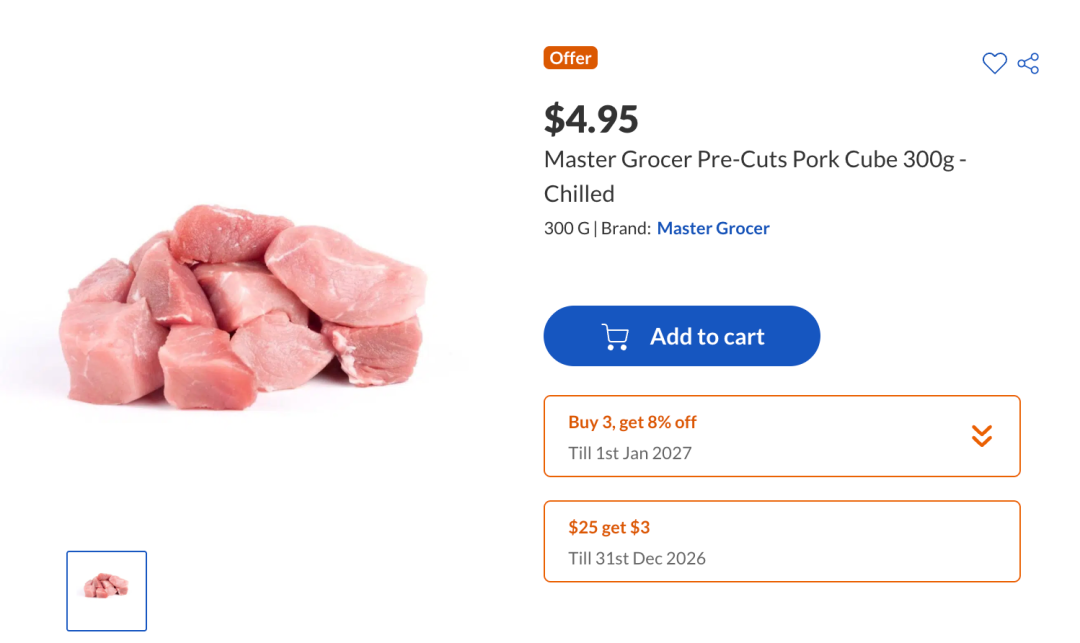The image size is (1080, 643).
Task: Click the Till 1st Jan 2027 date
Action: point(630,453)
